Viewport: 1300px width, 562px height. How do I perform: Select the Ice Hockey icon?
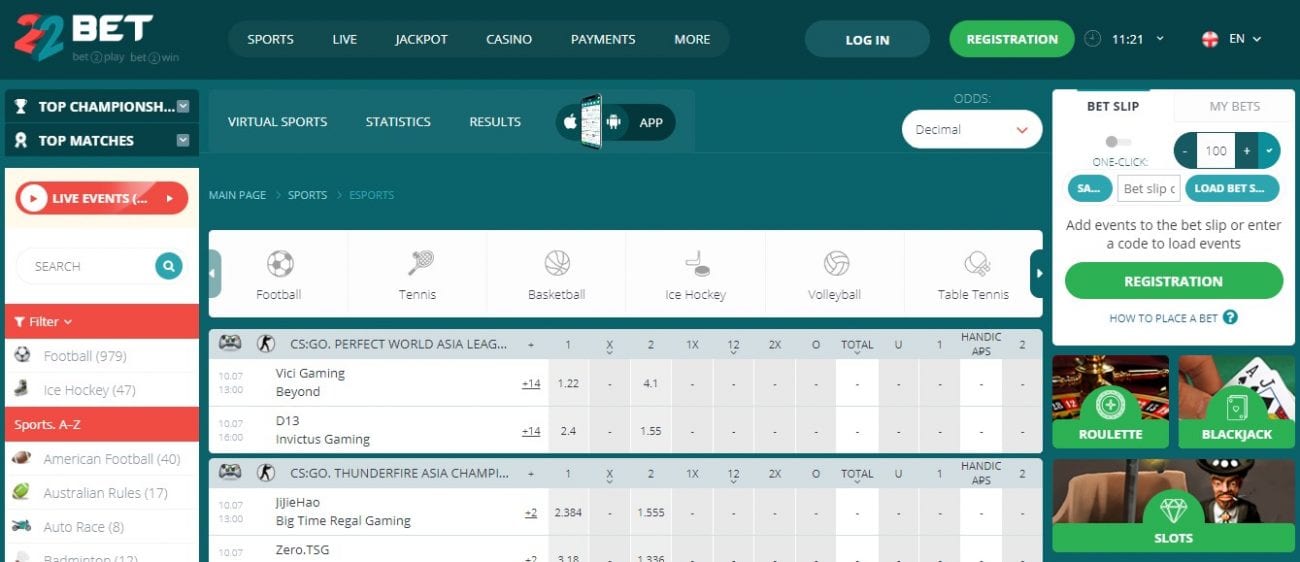tap(696, 264)
